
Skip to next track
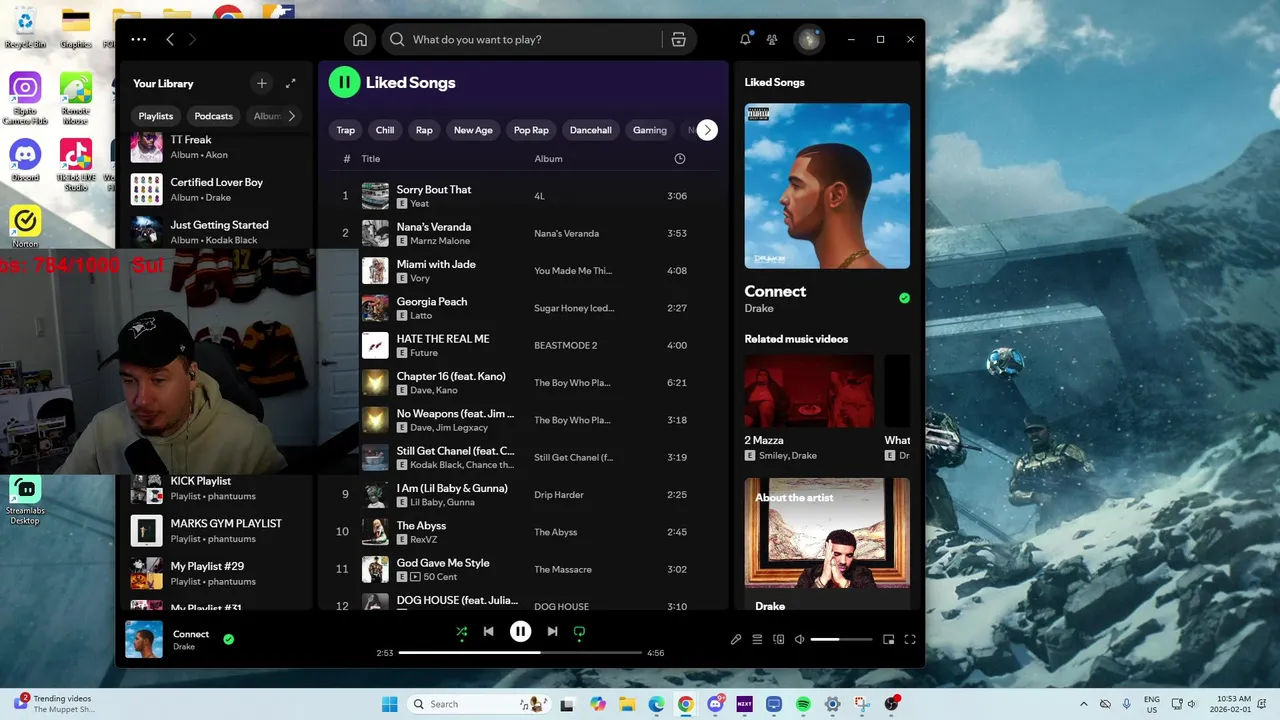[x=552, y=631]
